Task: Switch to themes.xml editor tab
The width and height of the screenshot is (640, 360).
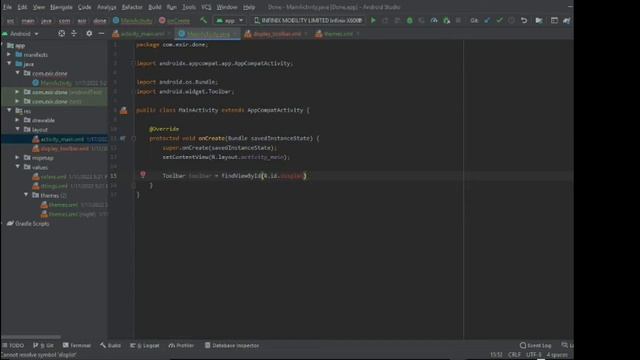Action: [337, 34]
